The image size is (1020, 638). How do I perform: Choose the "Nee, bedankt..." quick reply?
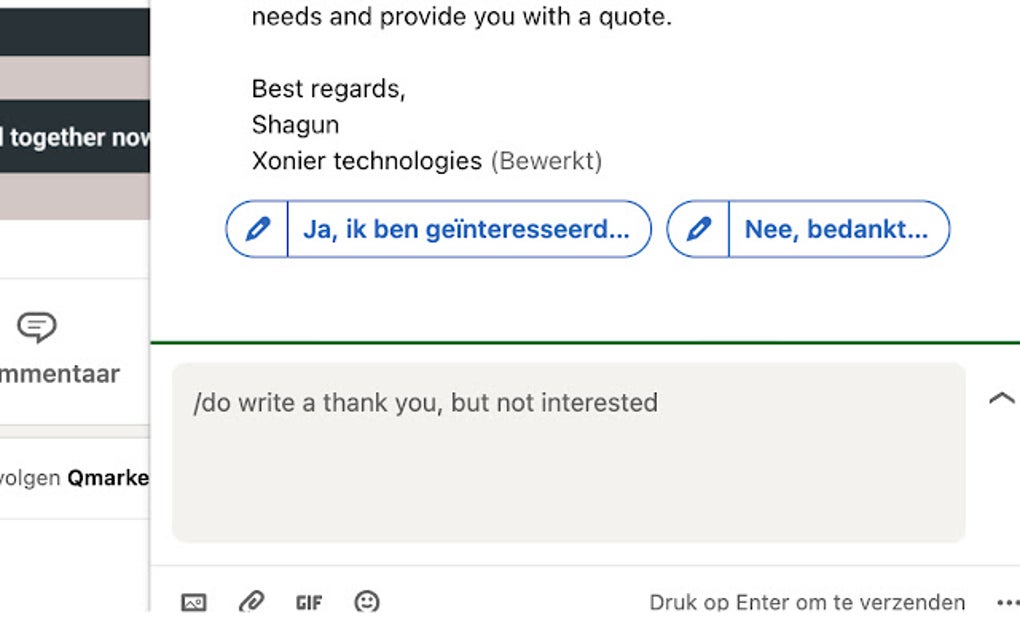click(x=836, y=229)
